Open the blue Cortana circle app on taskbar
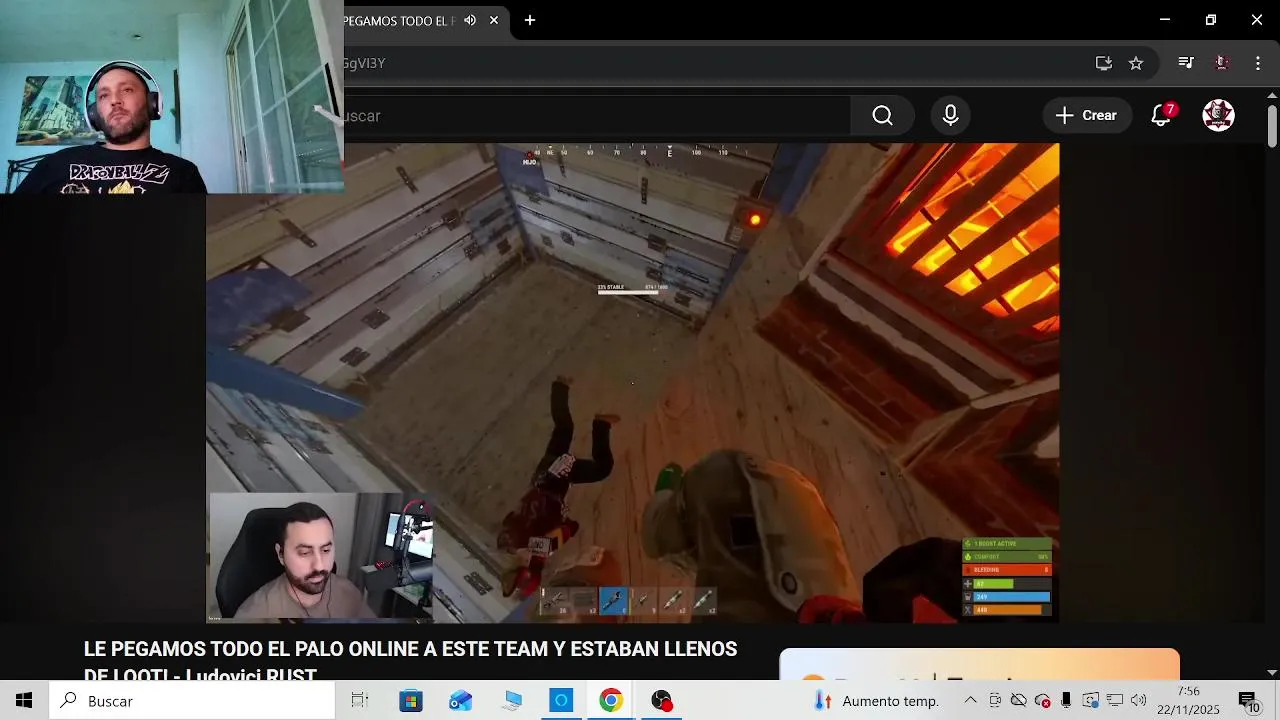1280x720 pixels. [x=561, y=701]
